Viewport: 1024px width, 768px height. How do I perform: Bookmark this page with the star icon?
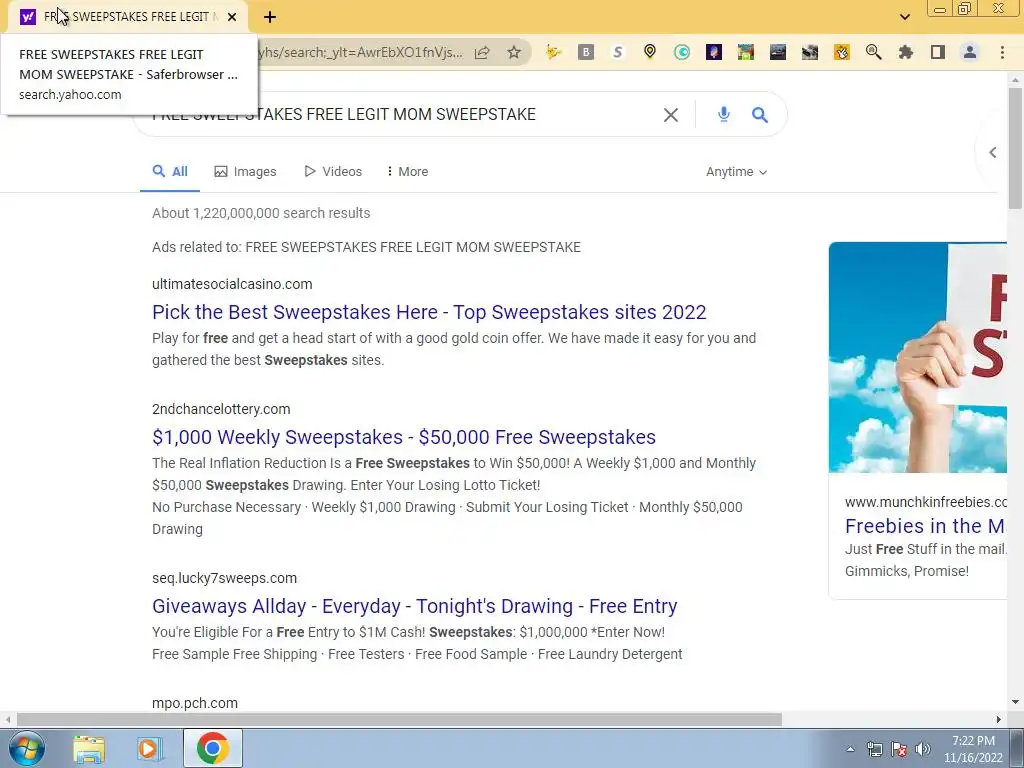pyautogui.click(x=514, y=52)
